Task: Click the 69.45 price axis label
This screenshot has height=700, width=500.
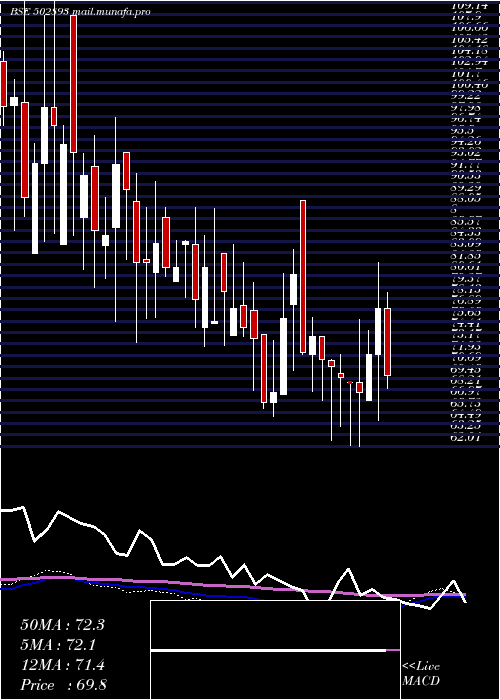Action: coord(466,370)
